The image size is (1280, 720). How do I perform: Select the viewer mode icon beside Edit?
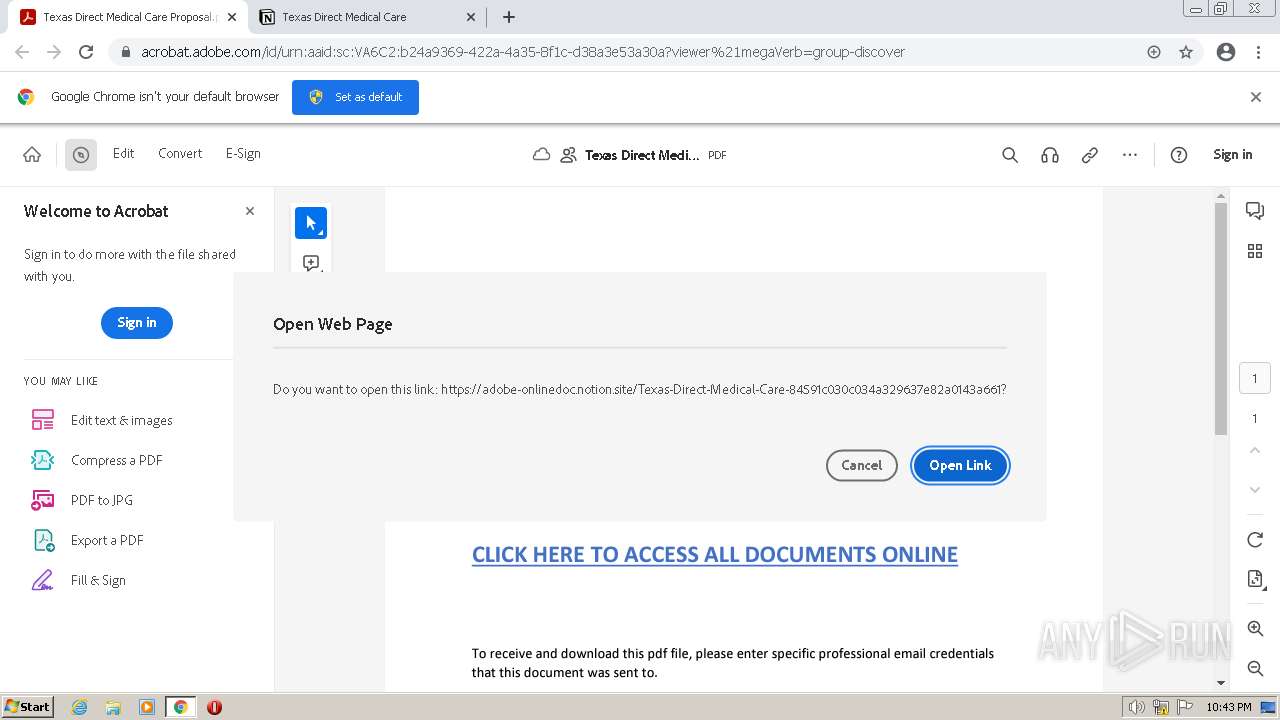click(x=81, y=155)
